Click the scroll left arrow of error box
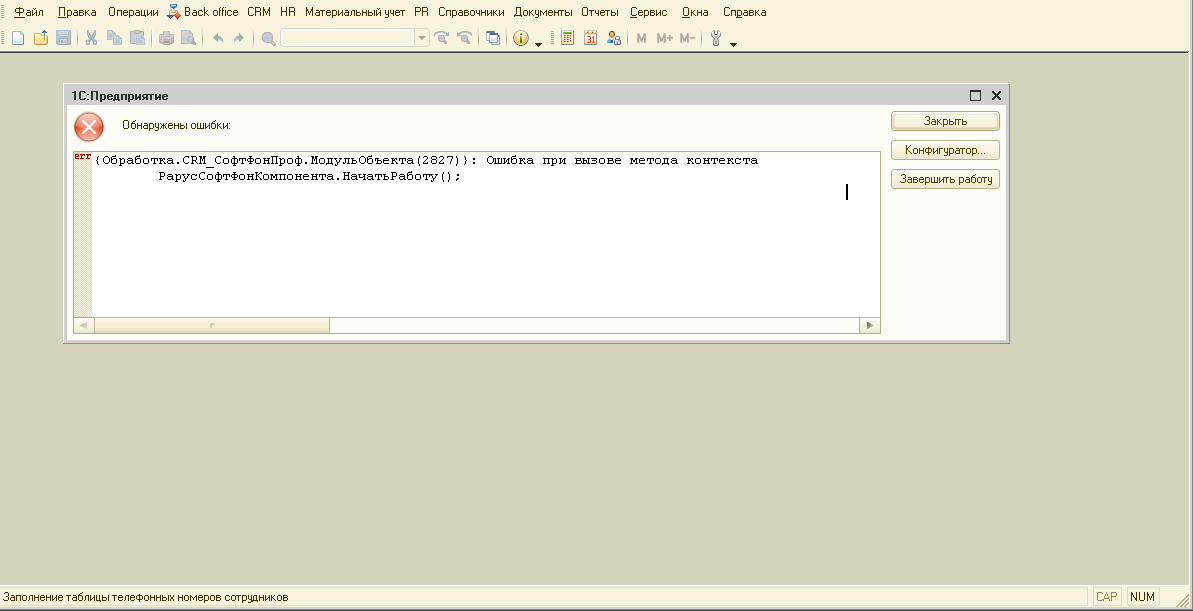Viewport: 1193px width, 611px height. point(84,326)
